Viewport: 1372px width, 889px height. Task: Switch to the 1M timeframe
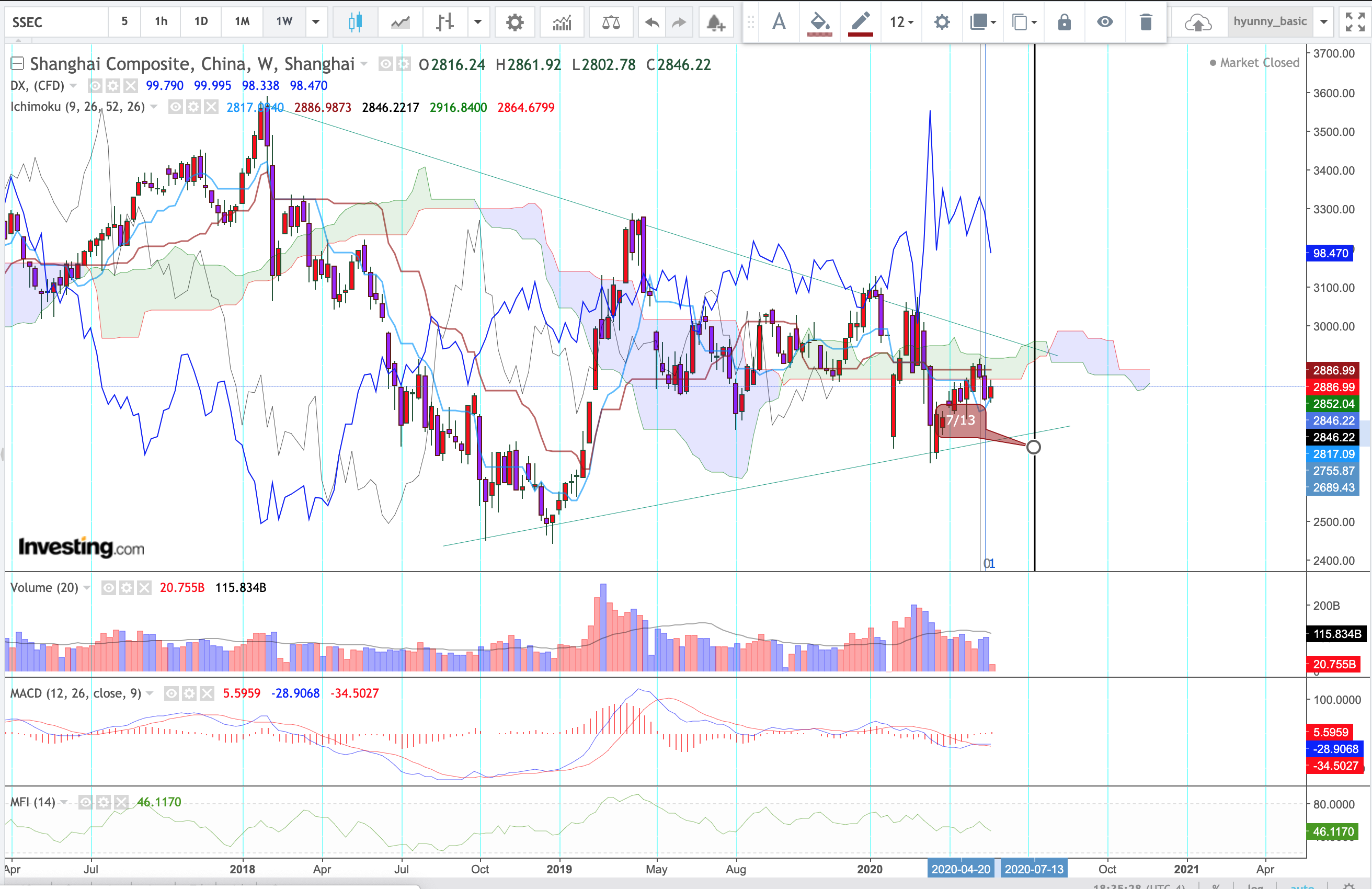tap(242, 22)
